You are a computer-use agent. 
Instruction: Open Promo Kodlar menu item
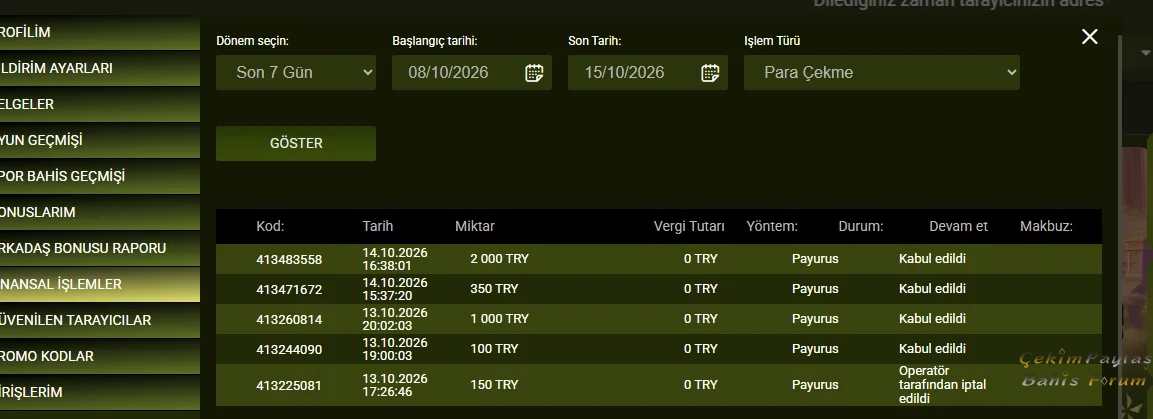click(x=99, y=357)
